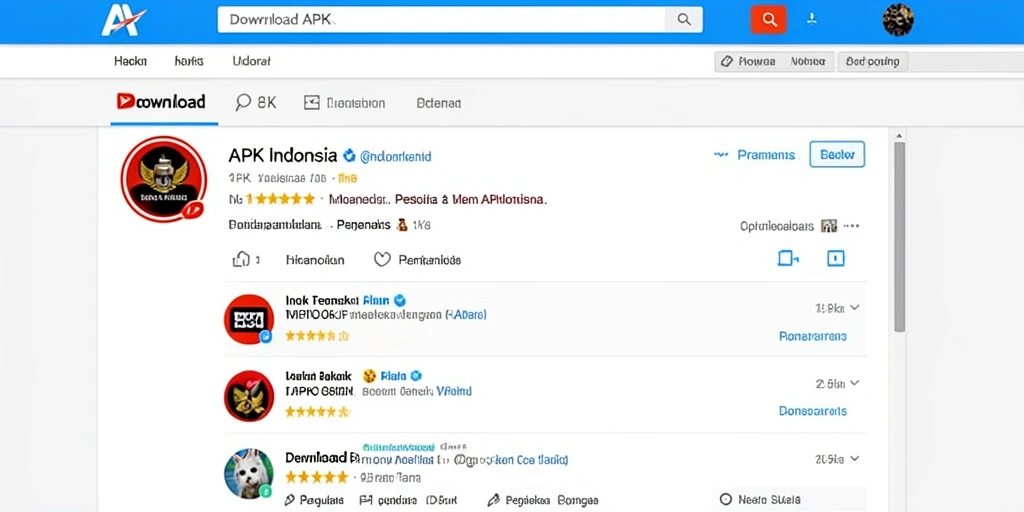Click the 'Inok Feonskal' star rating
This screenshot has height=512, width=1024.
click(x=317, y=336)
